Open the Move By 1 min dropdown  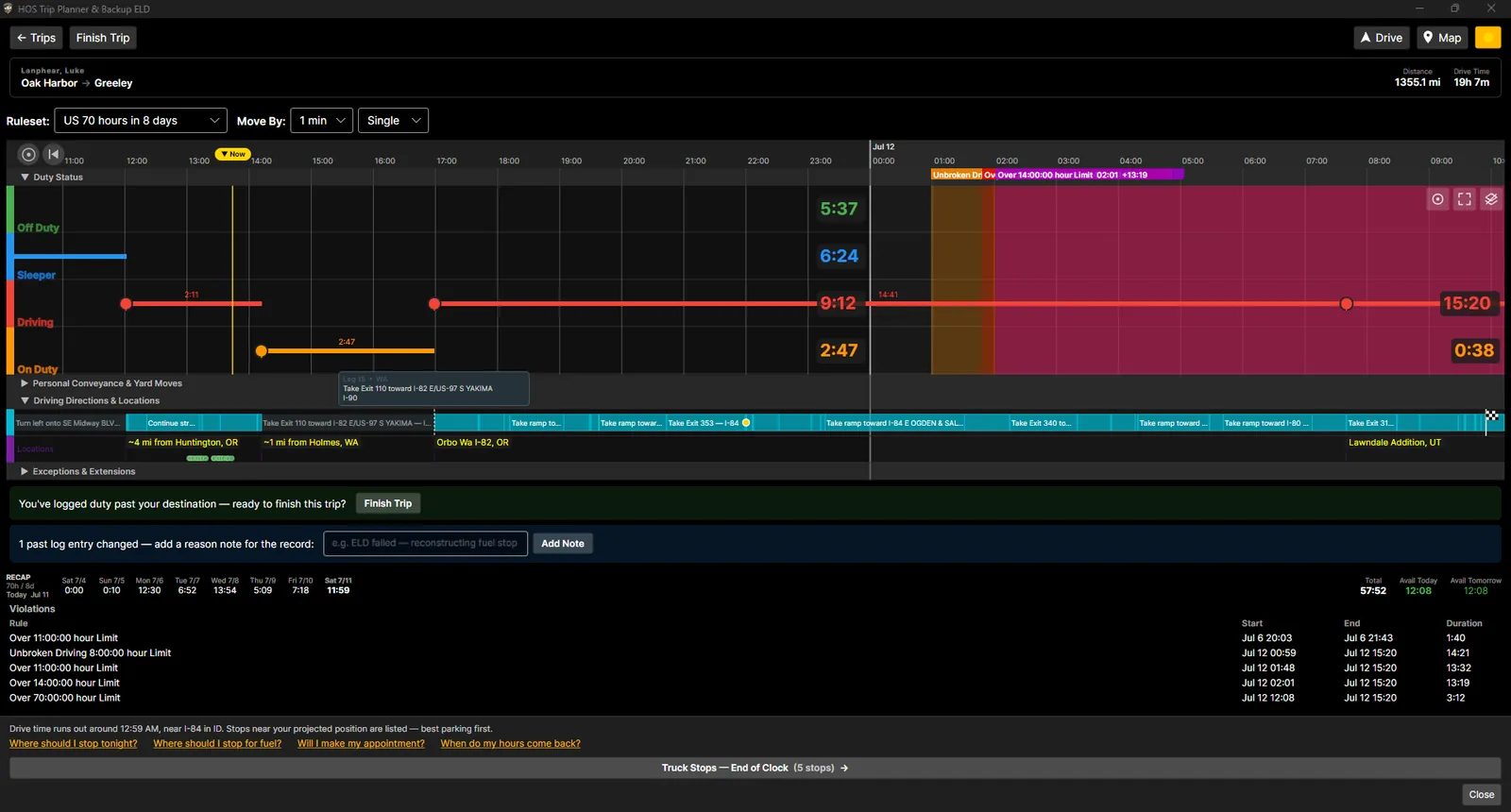(x=321, y=121)
